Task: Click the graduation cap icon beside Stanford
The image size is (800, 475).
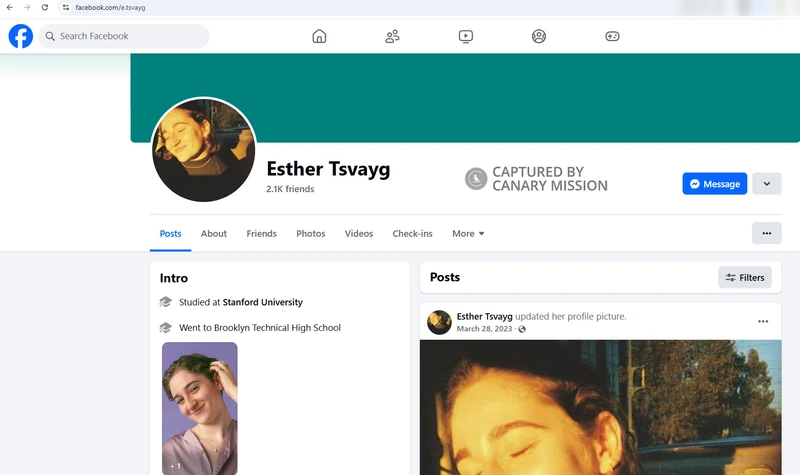Action: coord(165,302)
